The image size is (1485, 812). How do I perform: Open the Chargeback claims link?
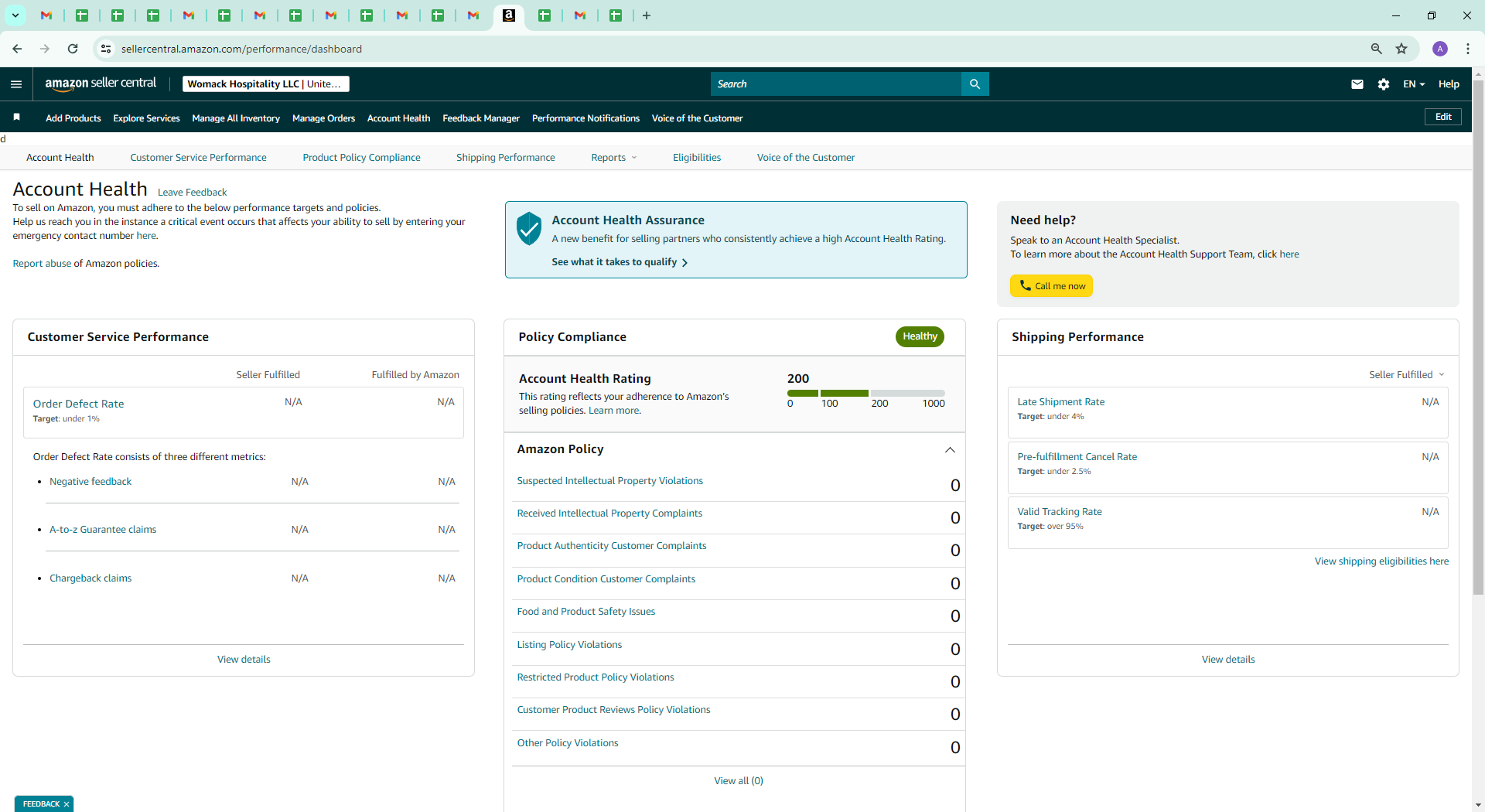point(90,578)
